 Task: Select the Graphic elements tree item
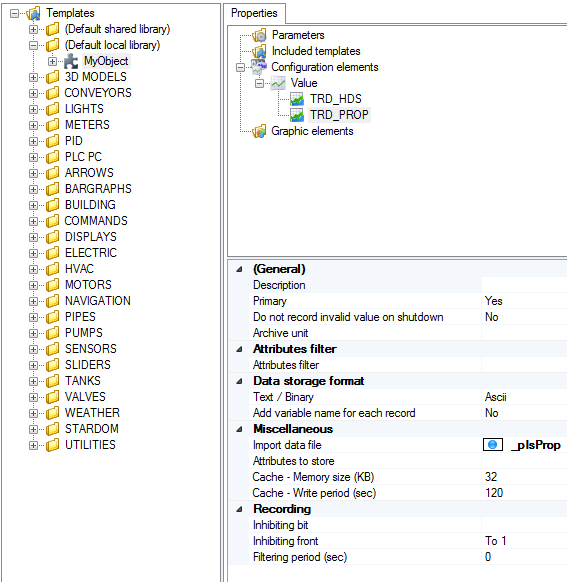point(312,131)
